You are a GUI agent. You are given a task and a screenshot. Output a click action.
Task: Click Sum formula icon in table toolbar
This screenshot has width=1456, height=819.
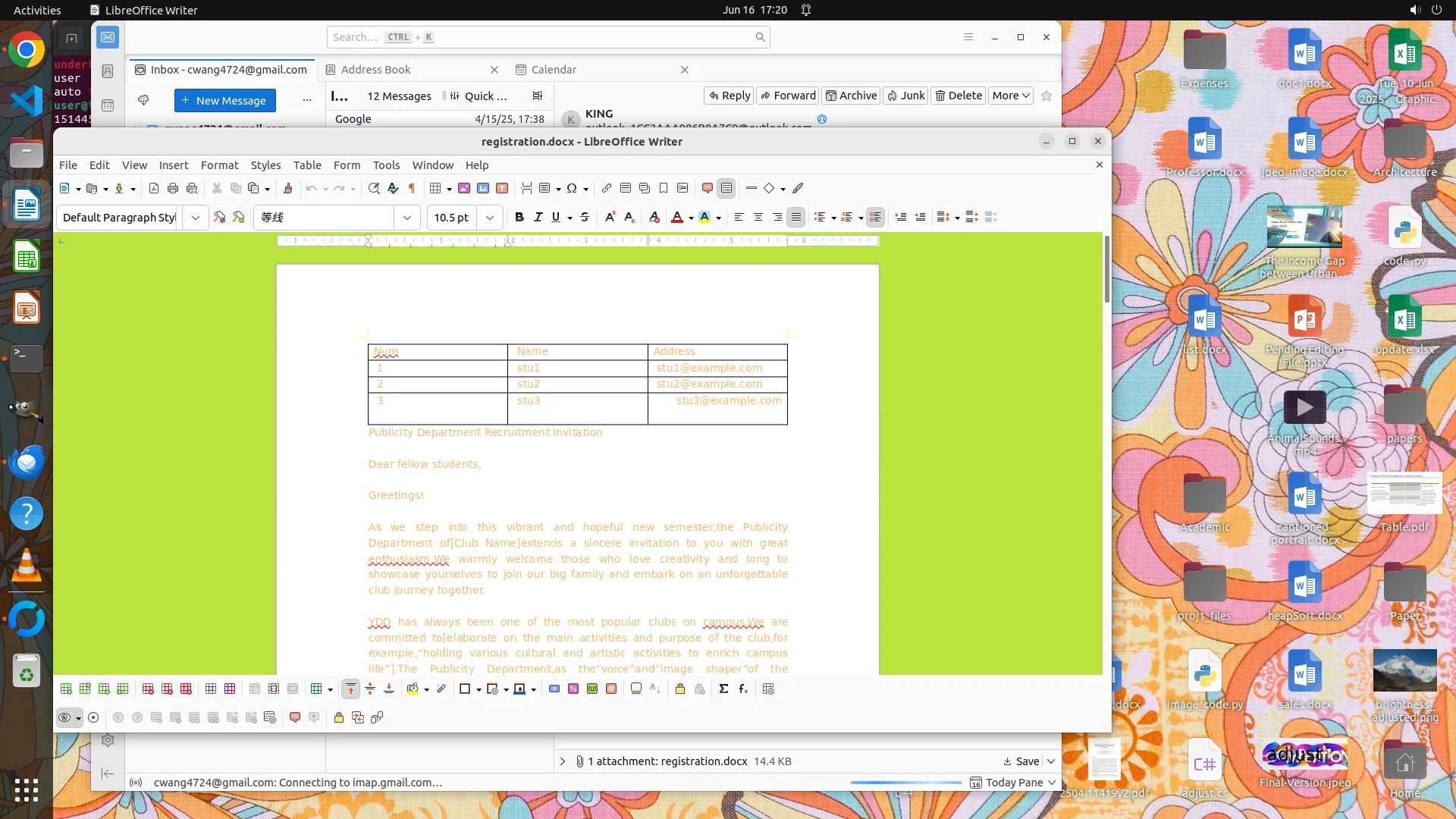(723, 689)
